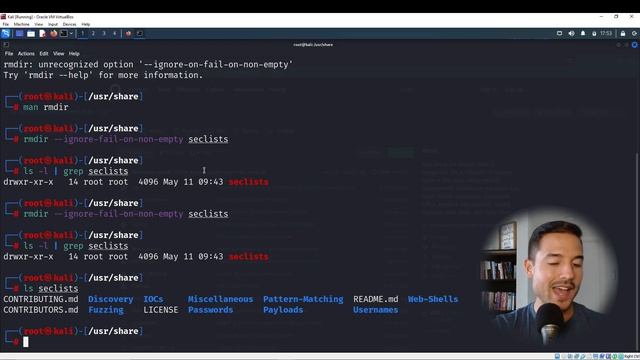Open the VirtualBox Machine menu
Viewport: 640px width, 360px height.
pos(22,24)
